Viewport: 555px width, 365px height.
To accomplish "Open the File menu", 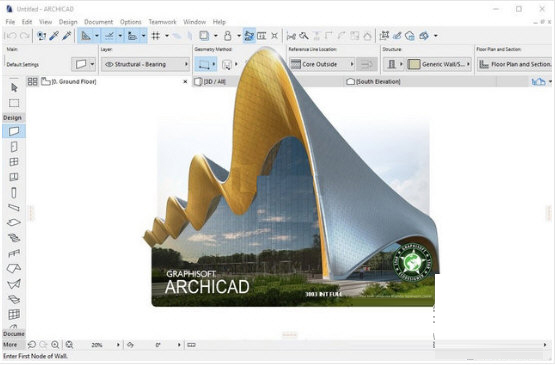I will tap(10, 22).
